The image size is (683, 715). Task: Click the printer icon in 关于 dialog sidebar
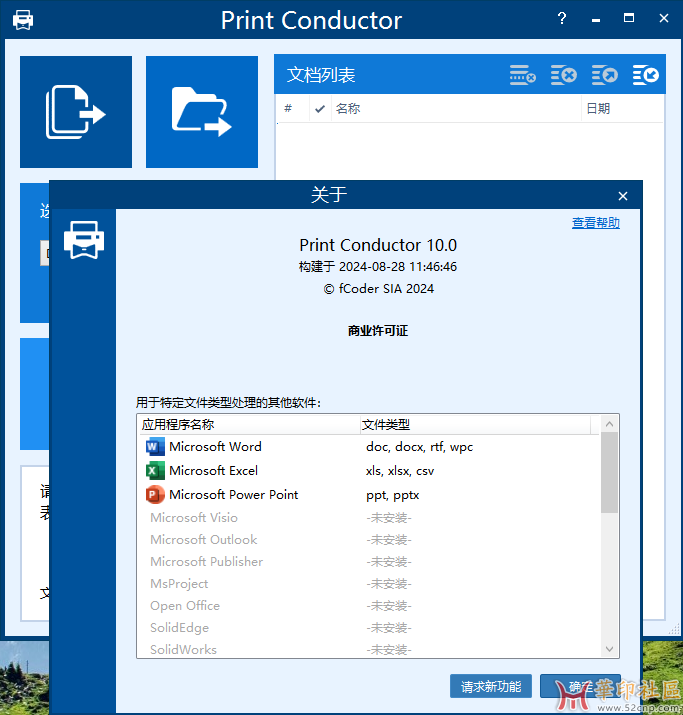pyautogui.click(x=84, y=240)
